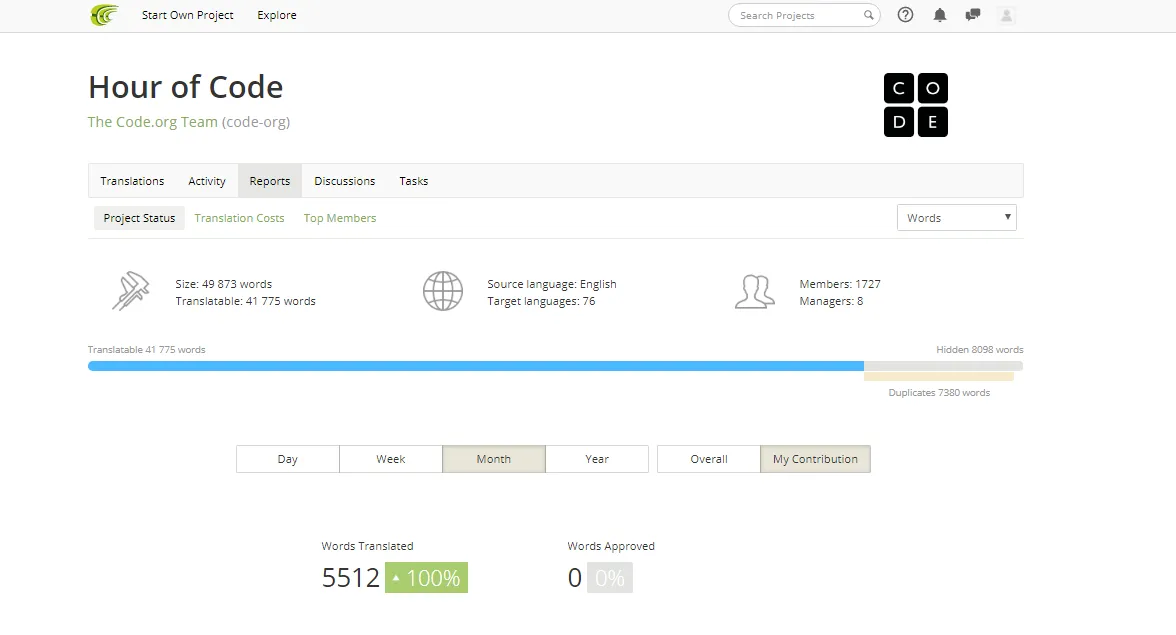Click the 5512 words translated value

click(350, 577)
